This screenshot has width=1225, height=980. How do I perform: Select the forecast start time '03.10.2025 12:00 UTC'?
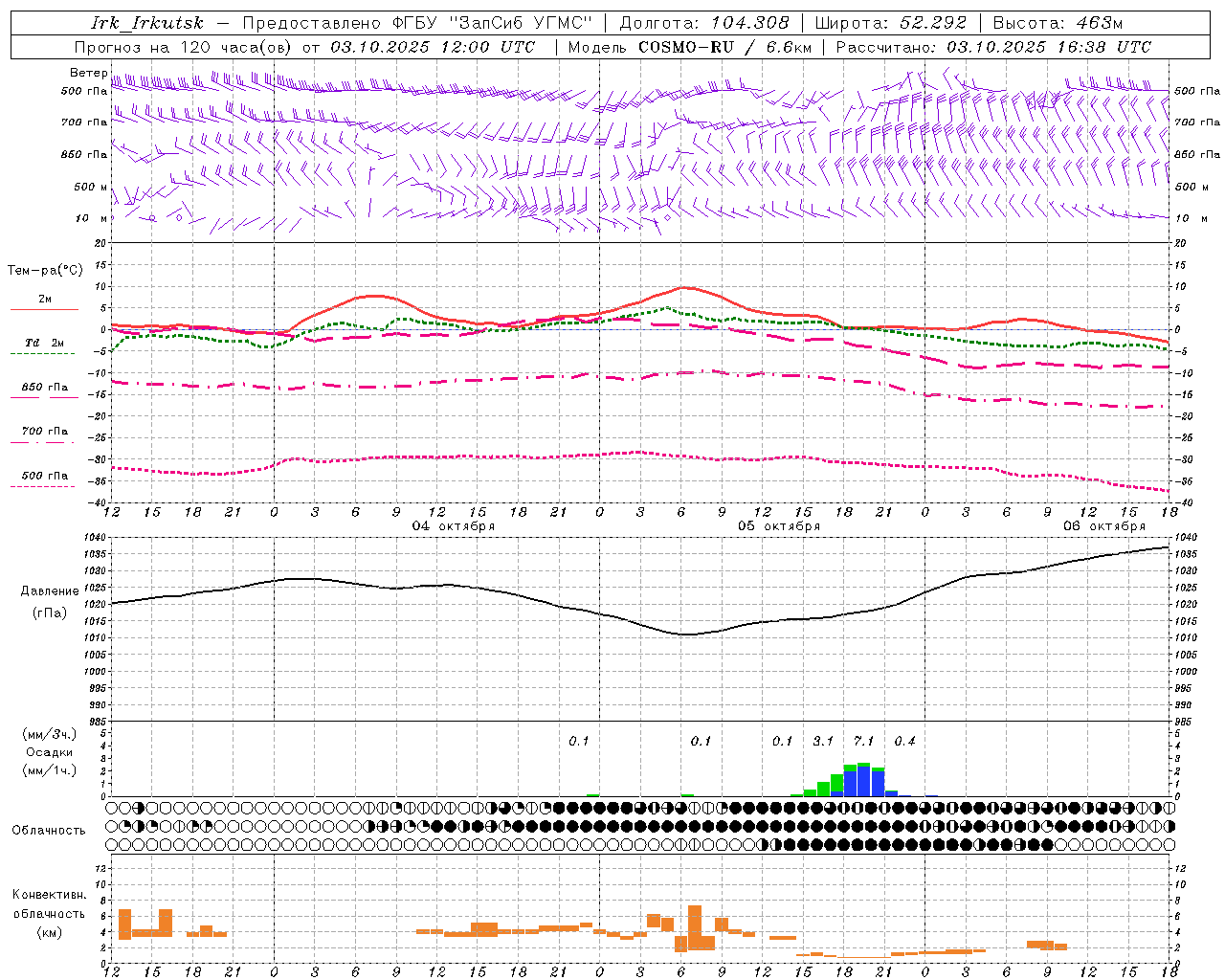(433, 47)
